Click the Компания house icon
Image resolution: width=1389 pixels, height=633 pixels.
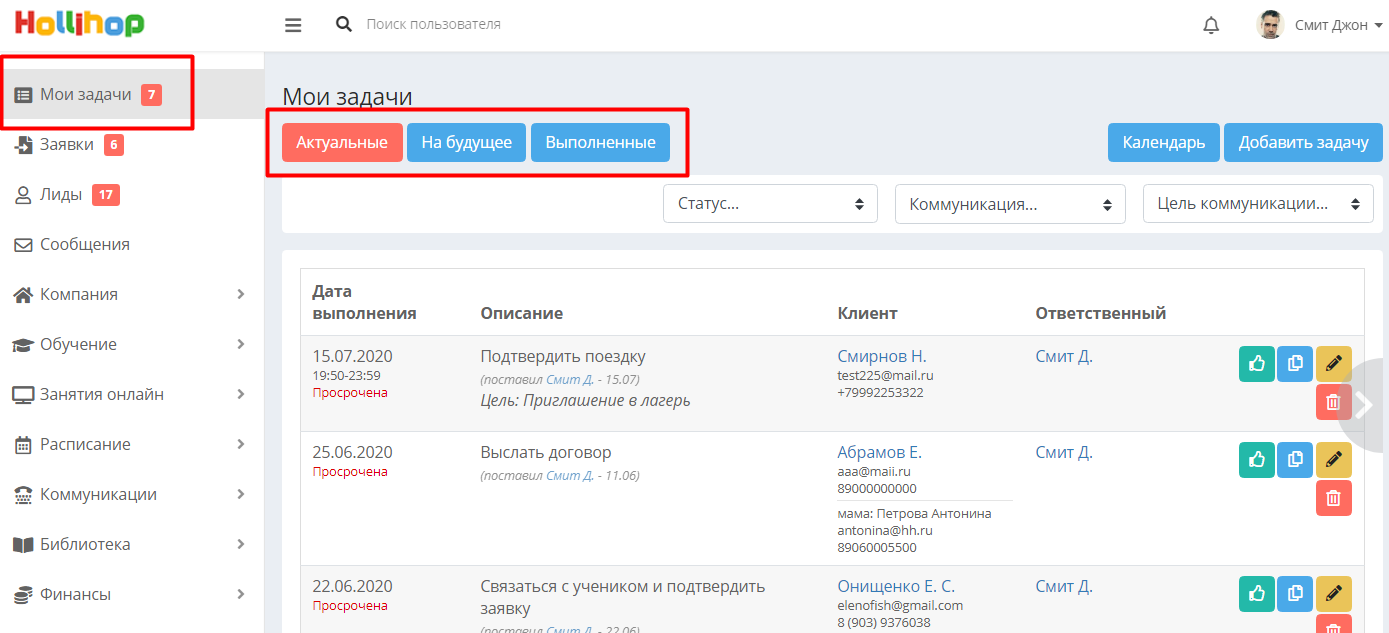click(x=23, y=295)
